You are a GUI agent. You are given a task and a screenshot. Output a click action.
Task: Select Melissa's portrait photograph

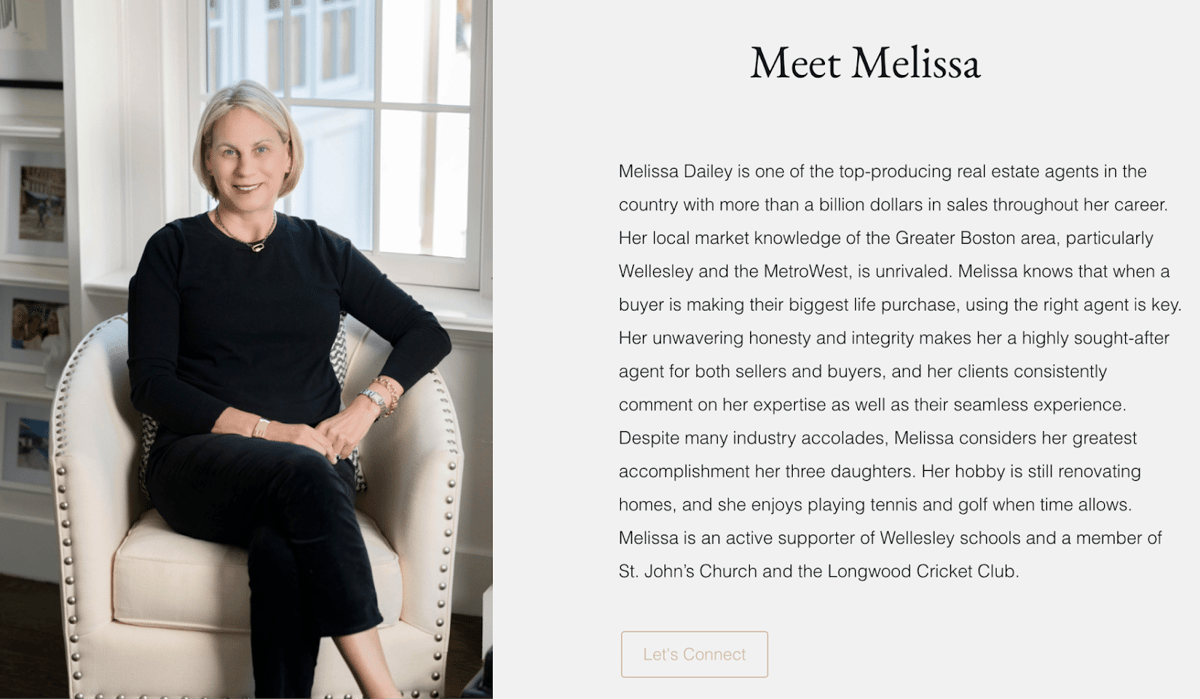[250, 350]
